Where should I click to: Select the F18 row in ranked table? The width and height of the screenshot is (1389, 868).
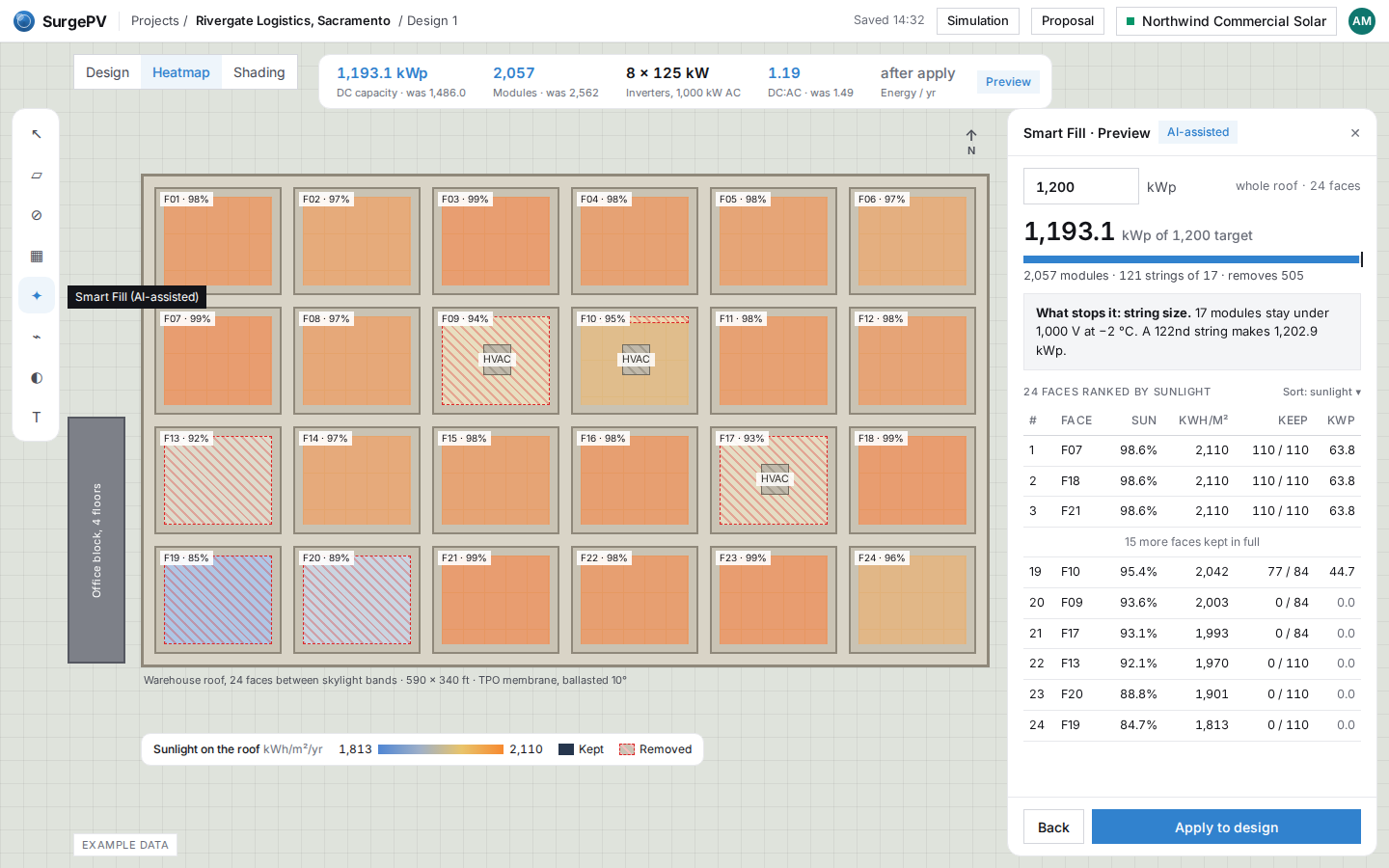click(x=1192, y=481)
